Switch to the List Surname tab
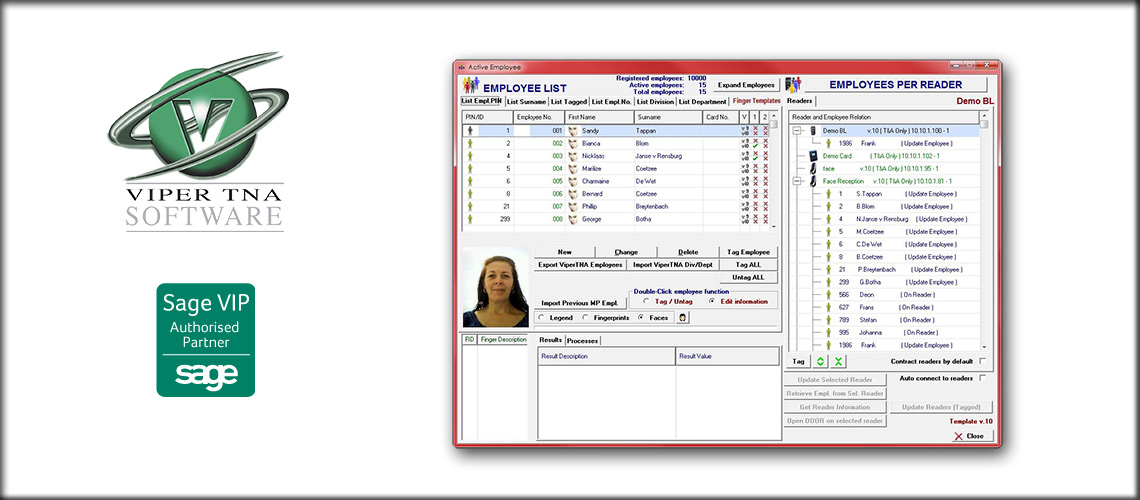1140x500 pixels. point(526,102)
